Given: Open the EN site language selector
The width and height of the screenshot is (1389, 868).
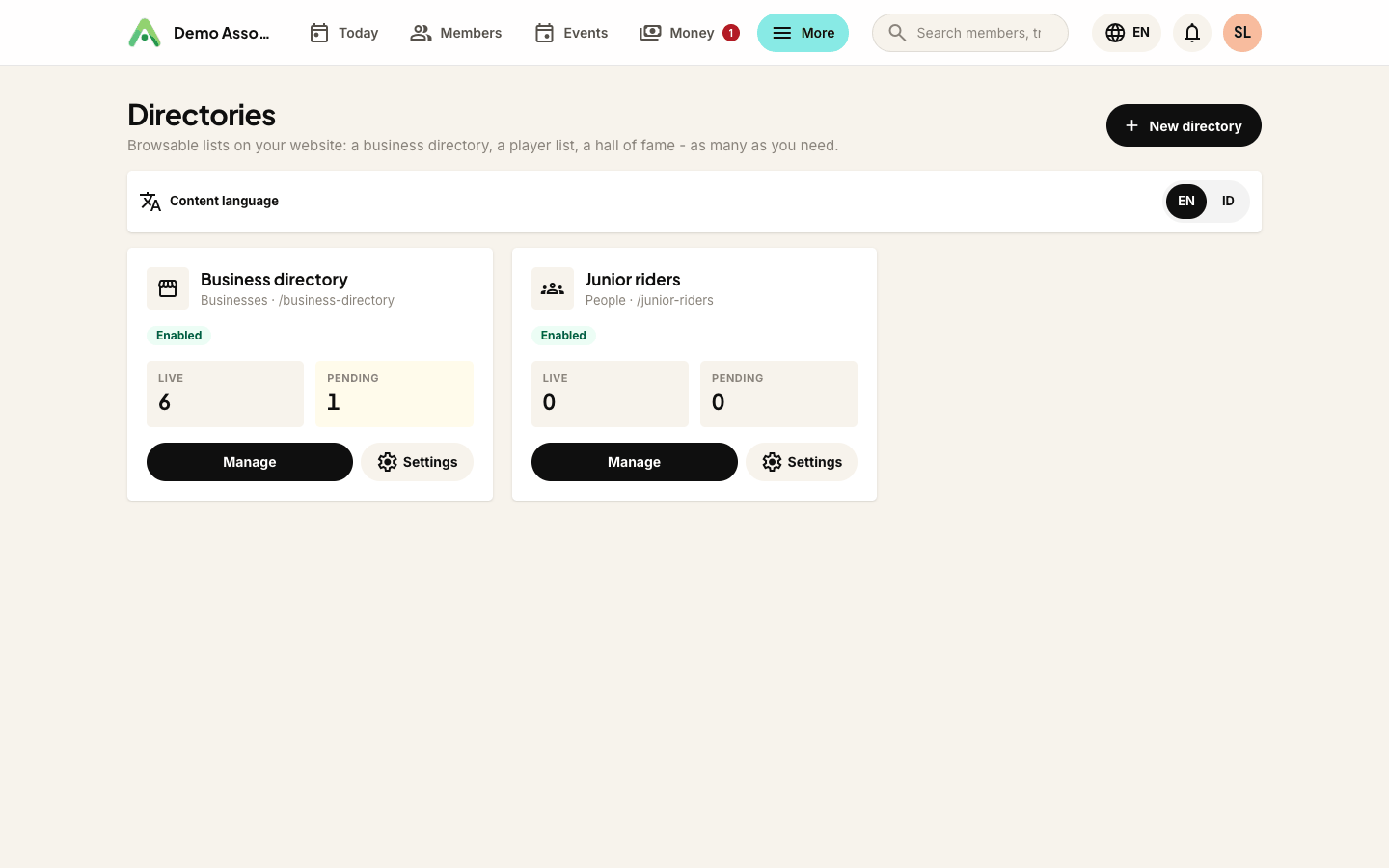Looking at the screenshot, I should coord(1127,33).
